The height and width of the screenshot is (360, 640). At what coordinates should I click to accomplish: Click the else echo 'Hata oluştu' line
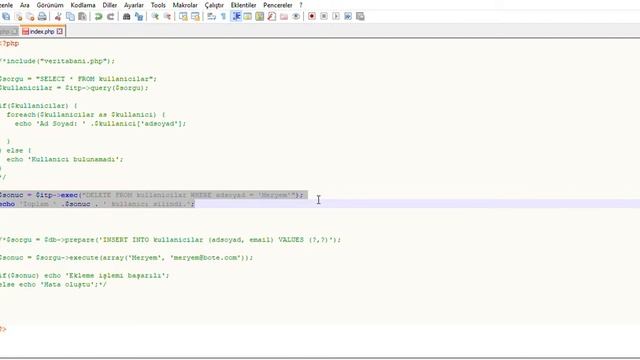[x=53, y=285]
